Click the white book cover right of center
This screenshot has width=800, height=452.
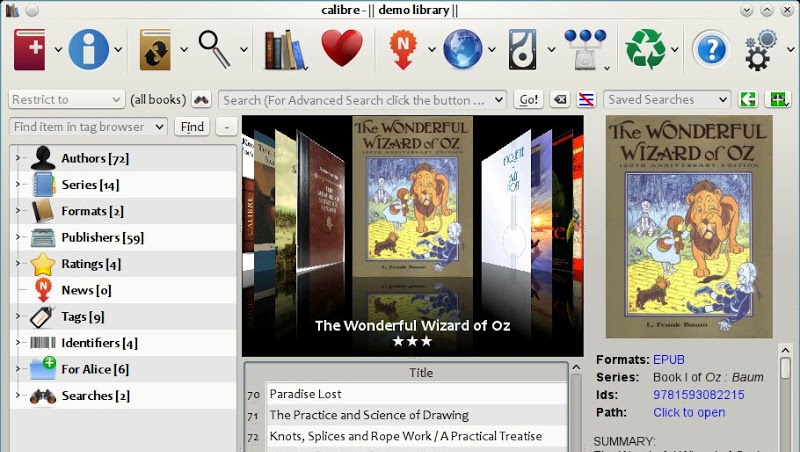(x=506, y=198)
